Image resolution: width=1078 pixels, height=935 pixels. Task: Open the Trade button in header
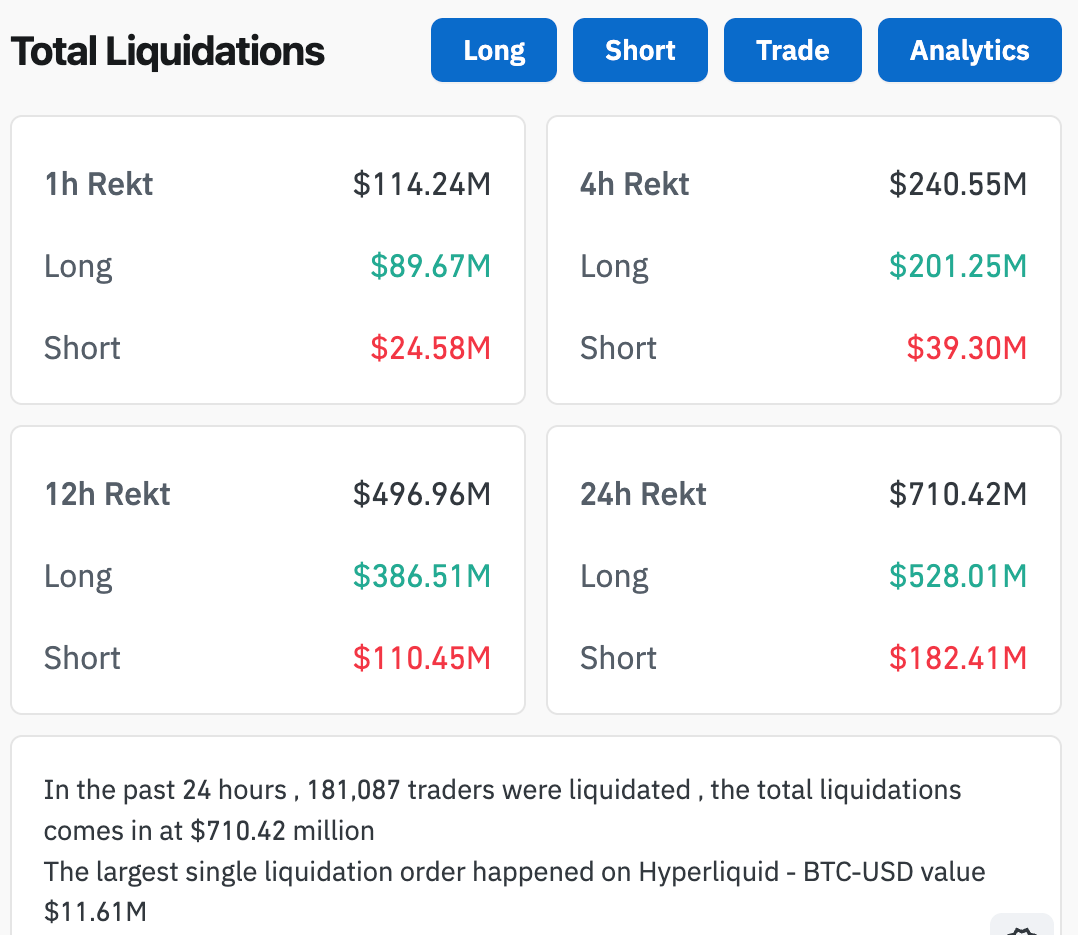[792, 50]
